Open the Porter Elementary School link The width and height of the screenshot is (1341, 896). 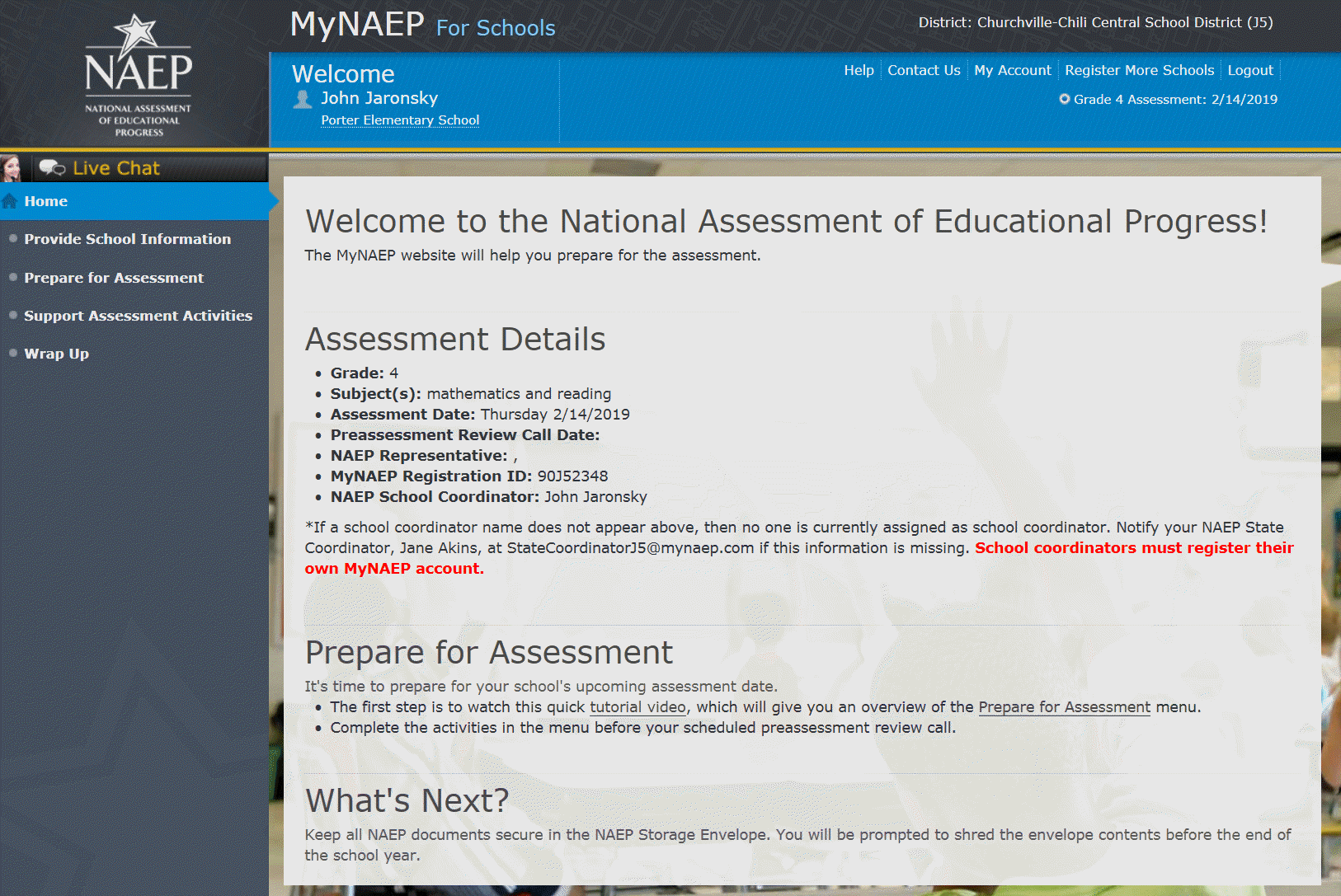(400, 120)
